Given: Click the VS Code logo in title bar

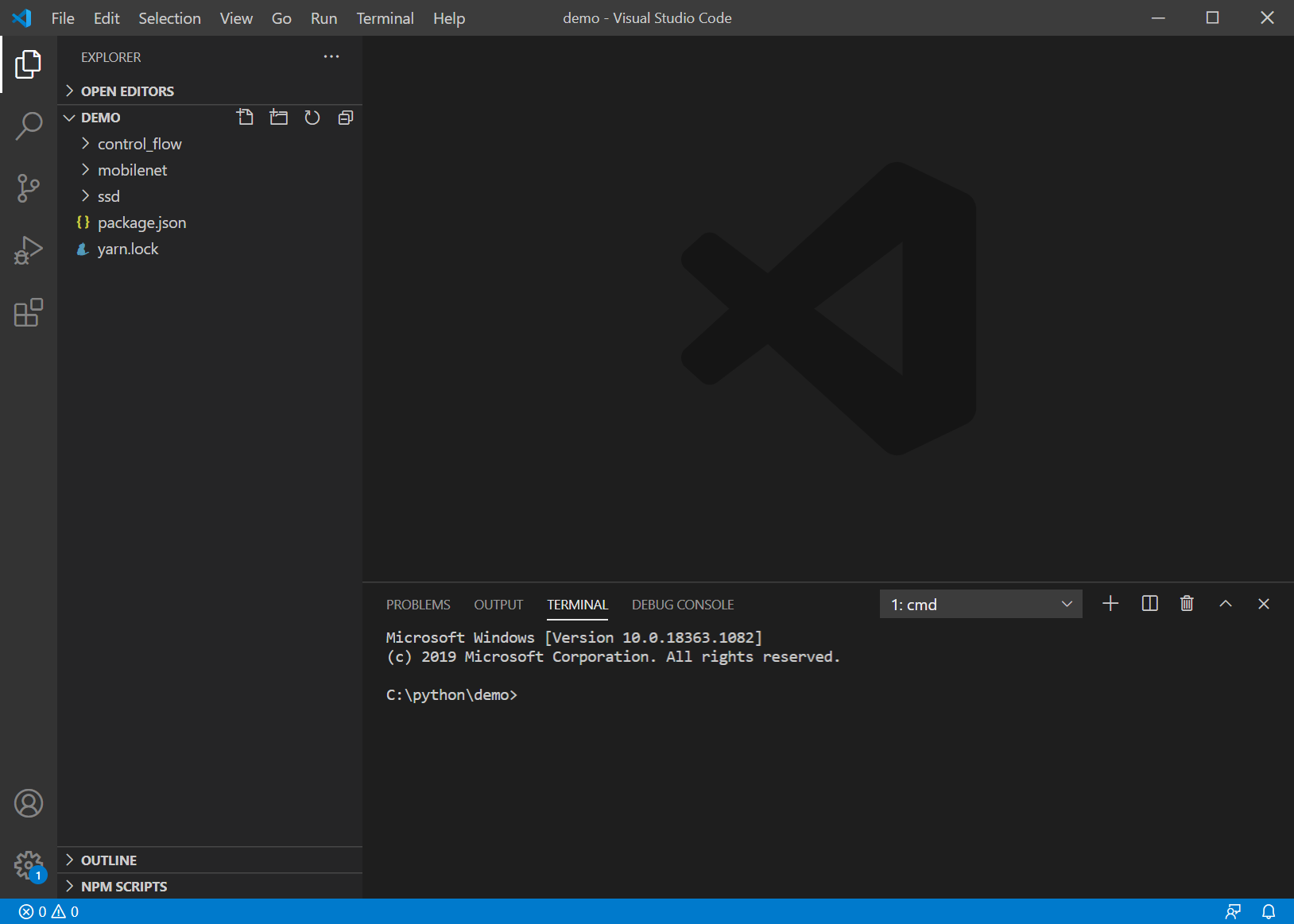Looking at the screenshot, I should coord(21,17).
